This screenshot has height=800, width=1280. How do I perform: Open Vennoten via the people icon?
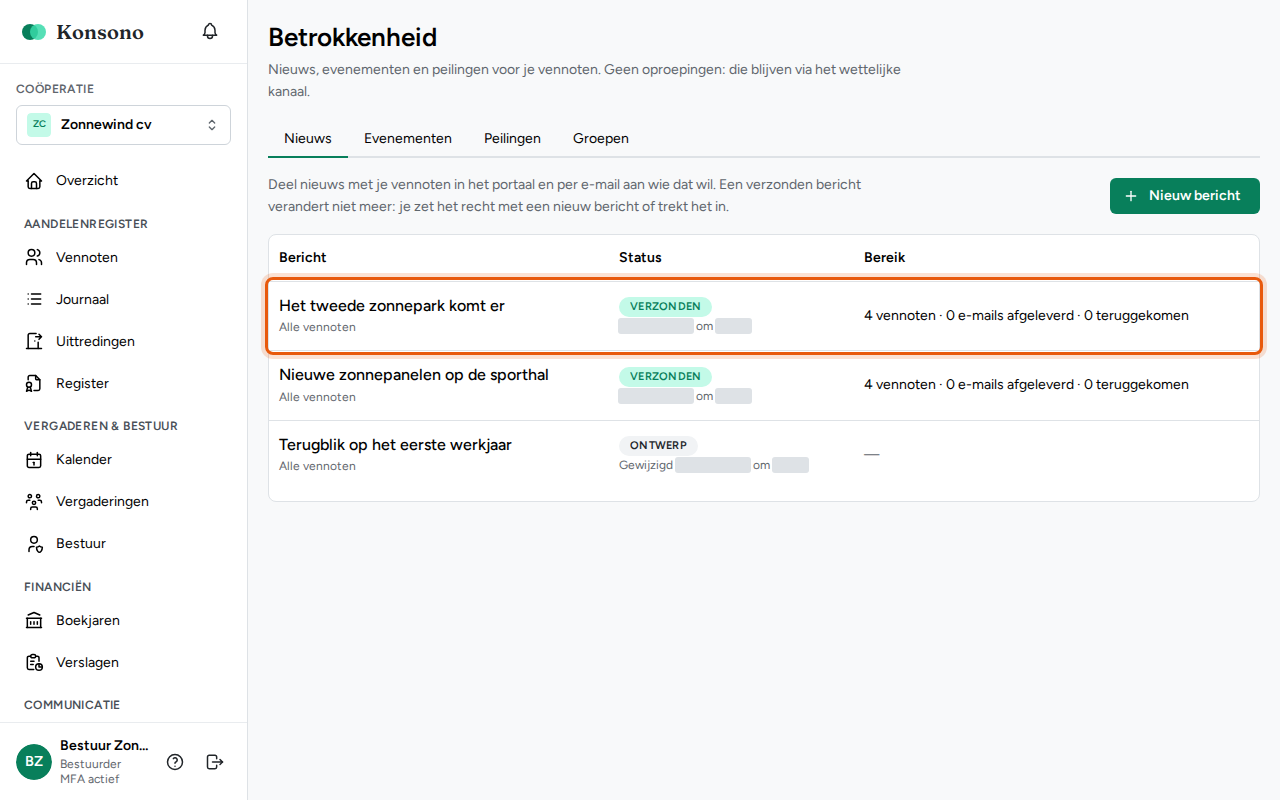(x=34, y=258)
